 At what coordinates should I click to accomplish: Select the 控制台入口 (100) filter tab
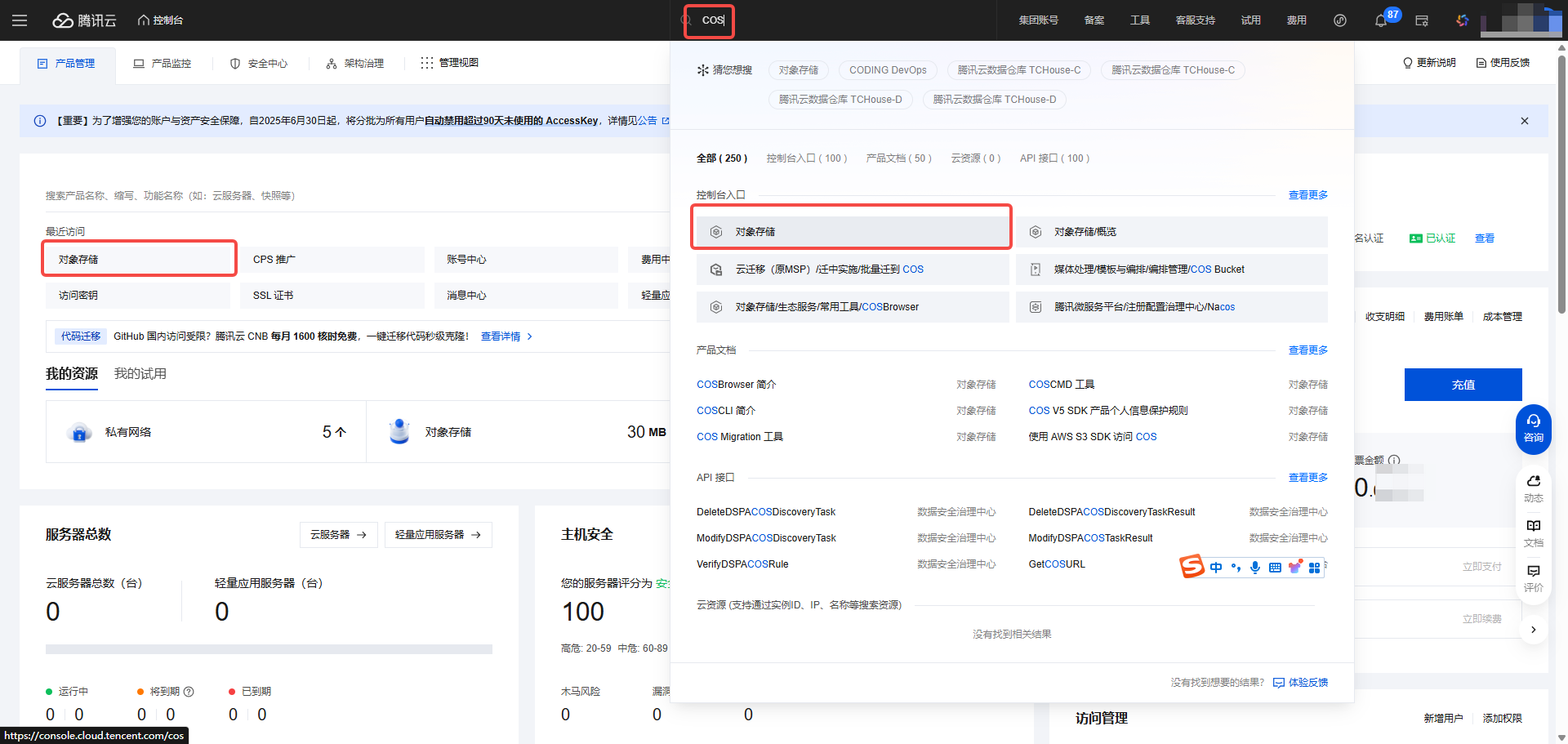806,158
